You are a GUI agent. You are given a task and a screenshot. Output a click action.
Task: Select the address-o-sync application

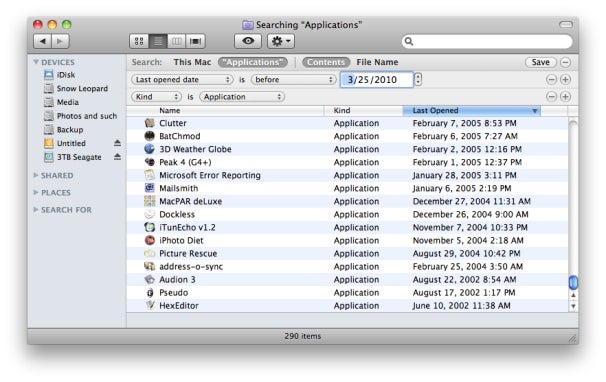point(347,266)
